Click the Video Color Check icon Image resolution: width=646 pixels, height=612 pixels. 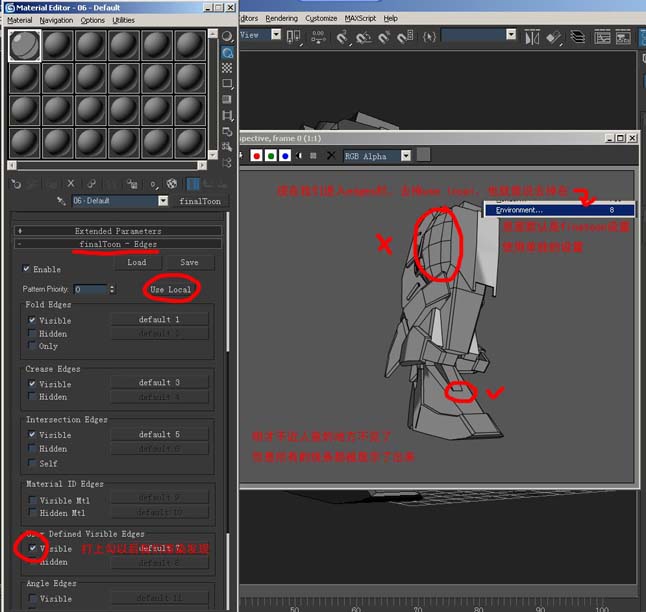(x=227, y=99)
